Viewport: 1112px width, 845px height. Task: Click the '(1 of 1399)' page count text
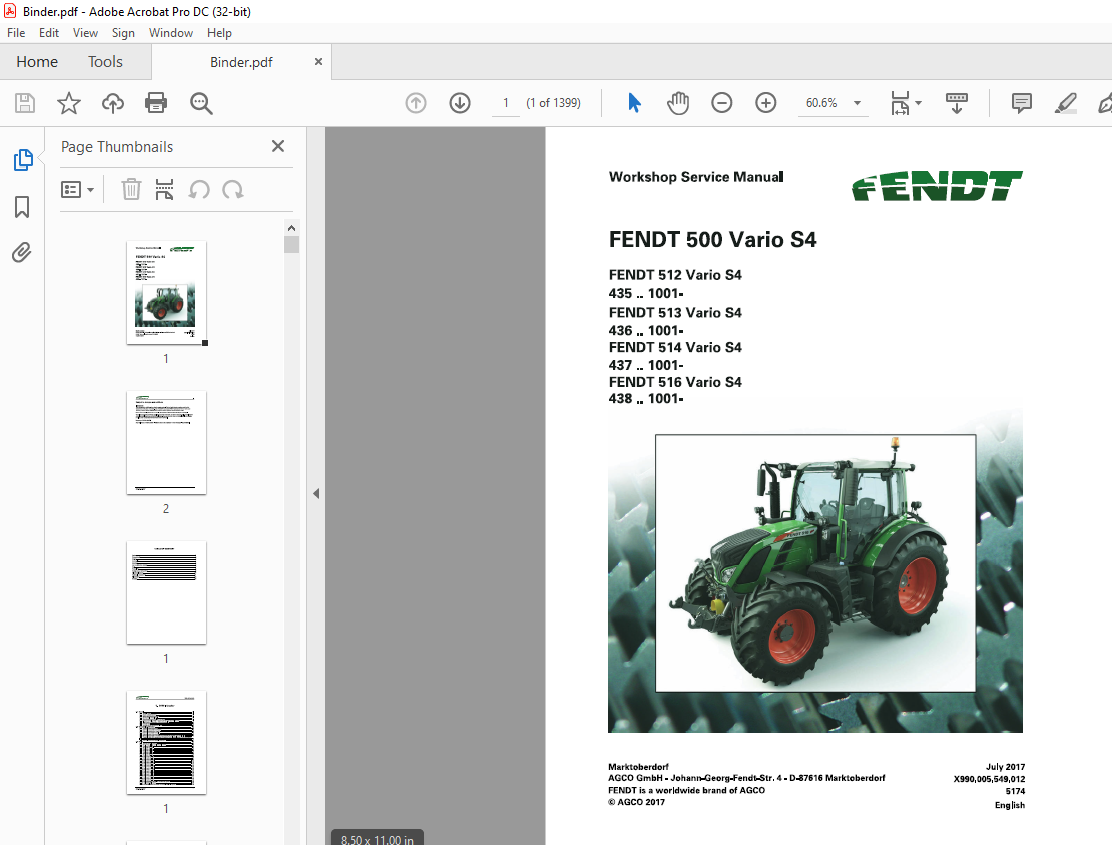[x=553, y=103]
